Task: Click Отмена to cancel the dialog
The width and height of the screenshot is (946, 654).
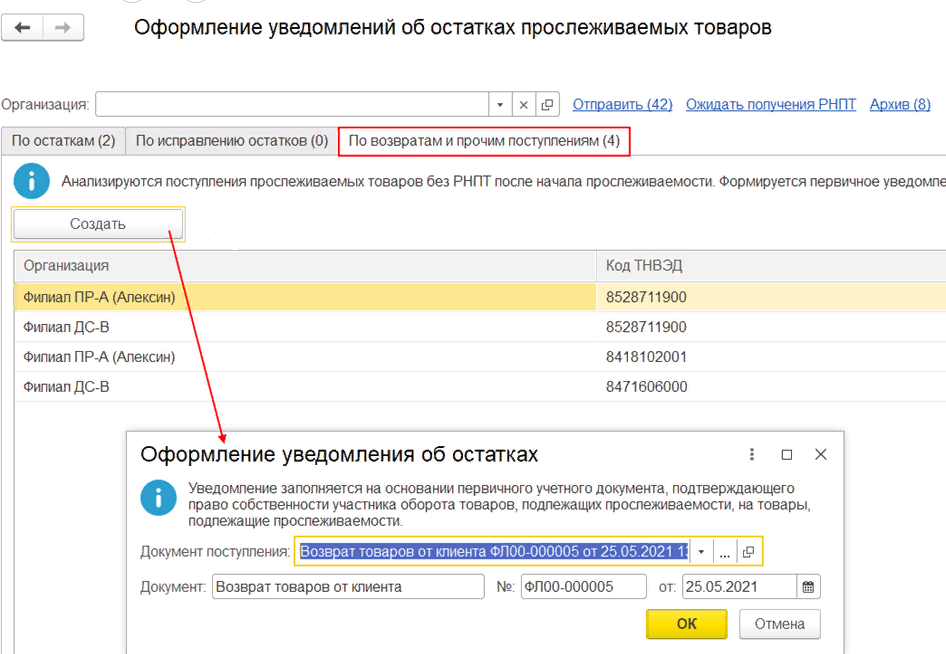Action: pos(779,624)
